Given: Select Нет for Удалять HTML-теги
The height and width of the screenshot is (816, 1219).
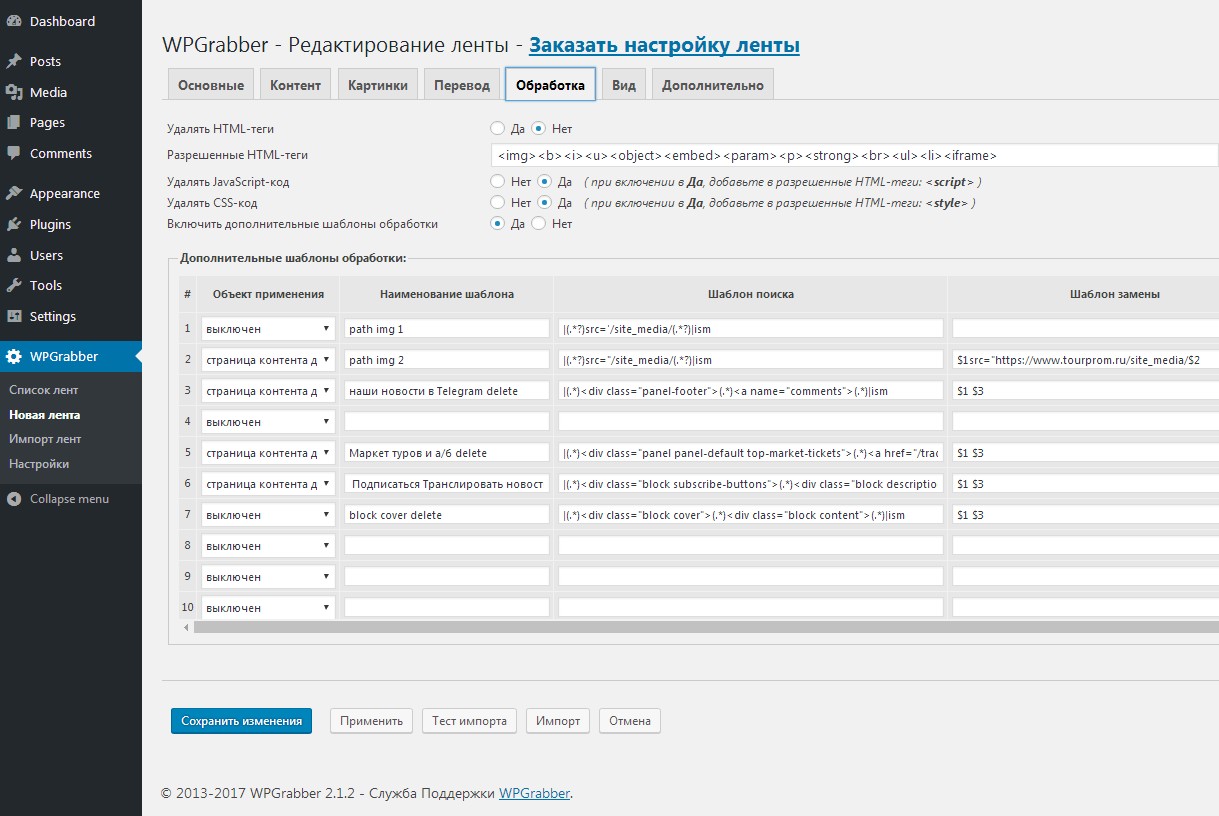Looking at the screenshot, I should click(538, 128).
